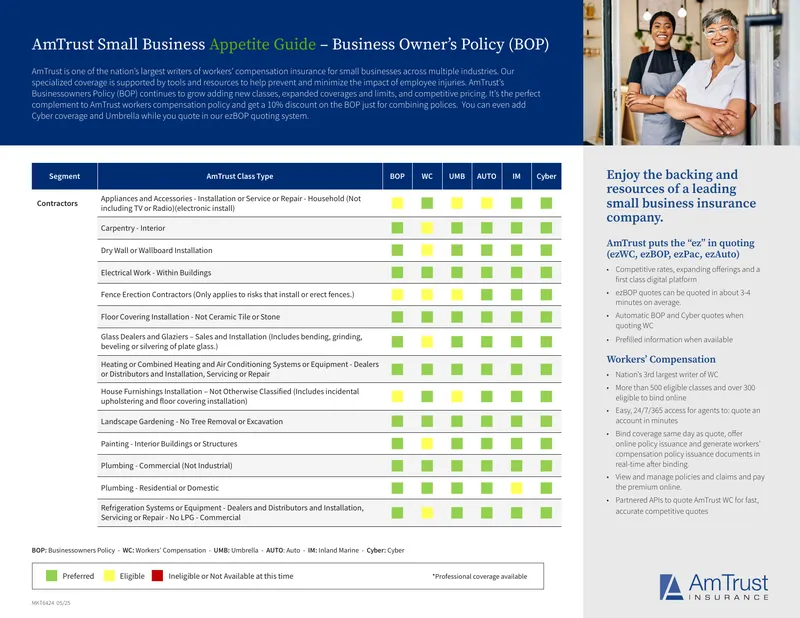800x618 pixels.
Task: Click yellow WC square for Refrigeration Systems
Action: [427, 512]
